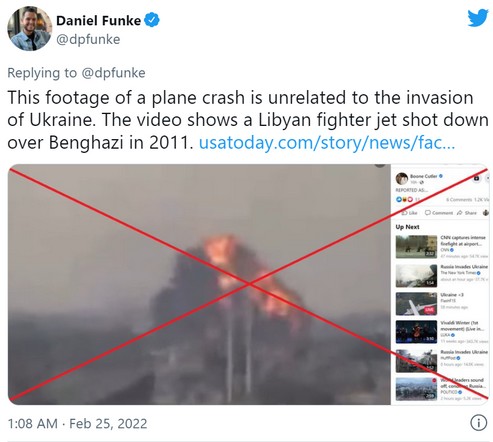Open the Daniel Funke display name
Screen dimensions: 493x442
coord(98,21)
